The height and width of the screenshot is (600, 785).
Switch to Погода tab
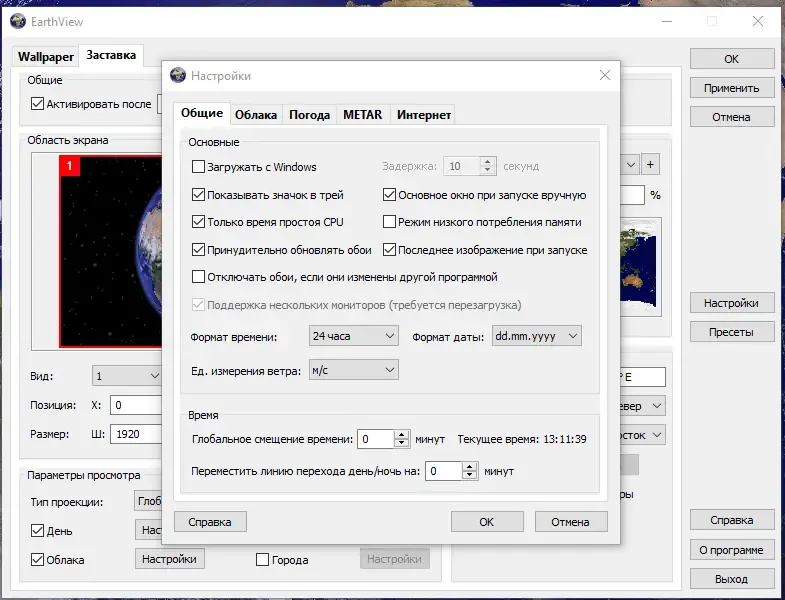click(309, 115)
